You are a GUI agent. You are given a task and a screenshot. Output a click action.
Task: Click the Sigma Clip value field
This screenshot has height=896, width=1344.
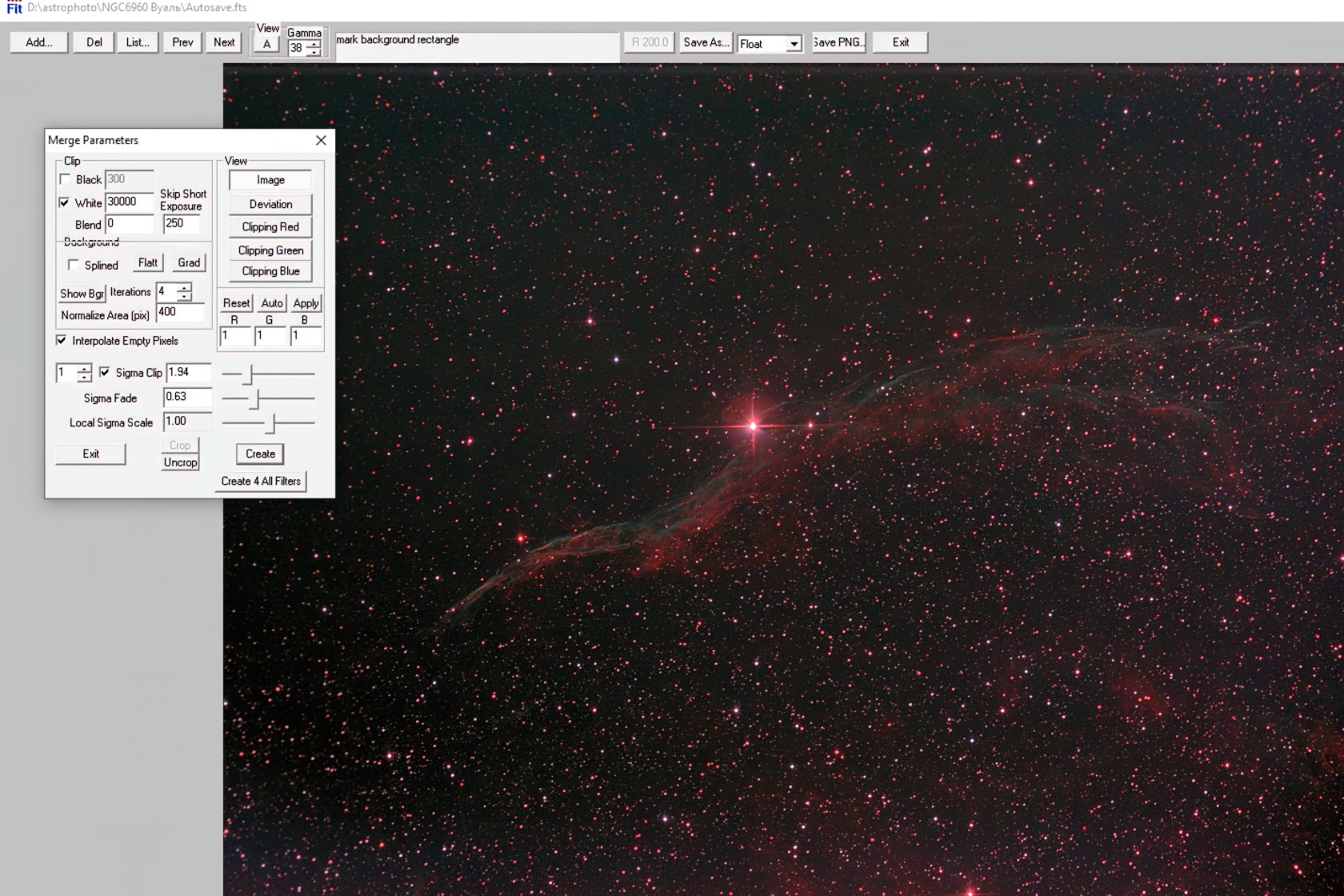[x=188, y=373]
